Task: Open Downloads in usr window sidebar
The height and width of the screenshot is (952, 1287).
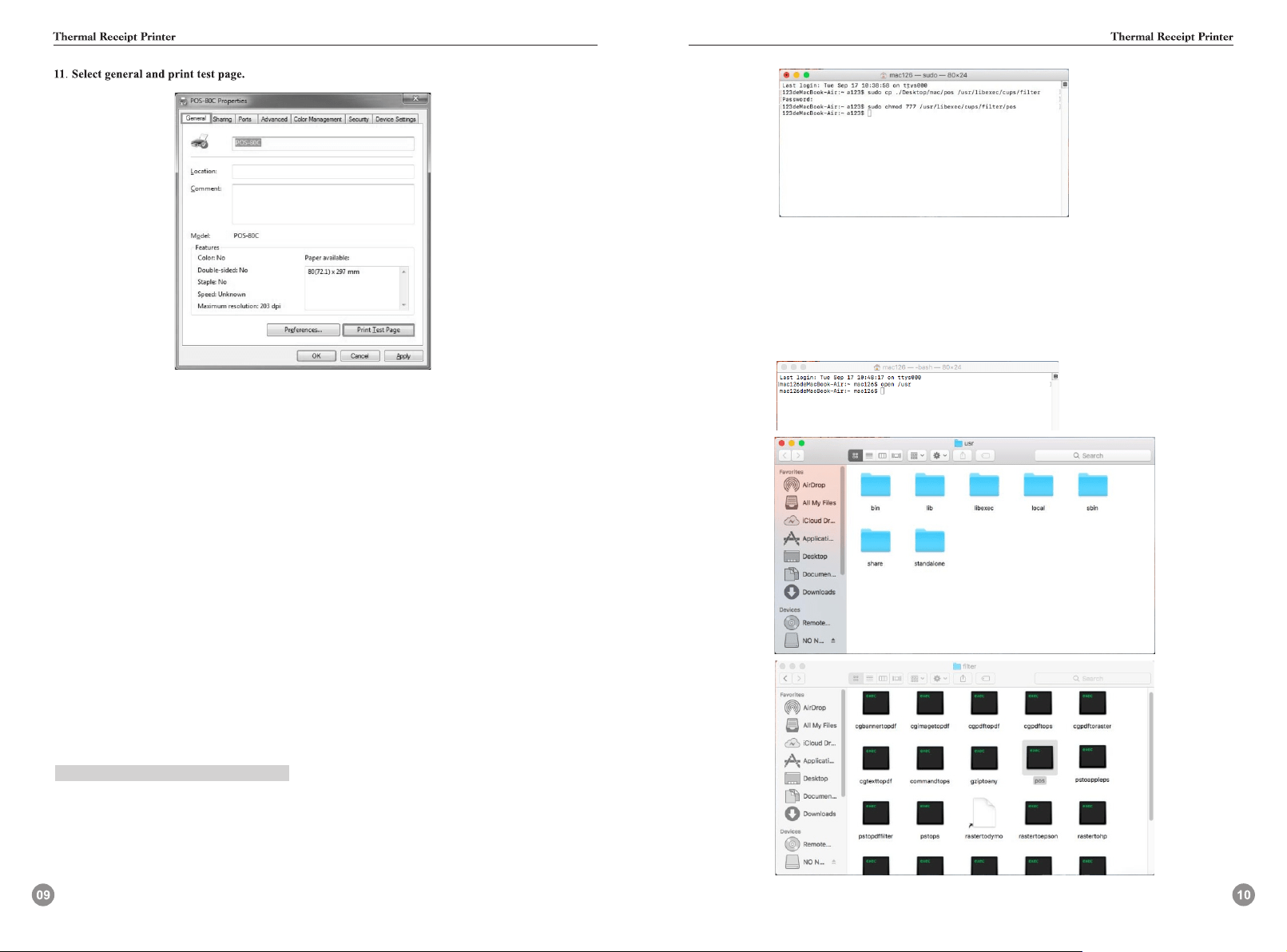Action: (x=809, y=592)
